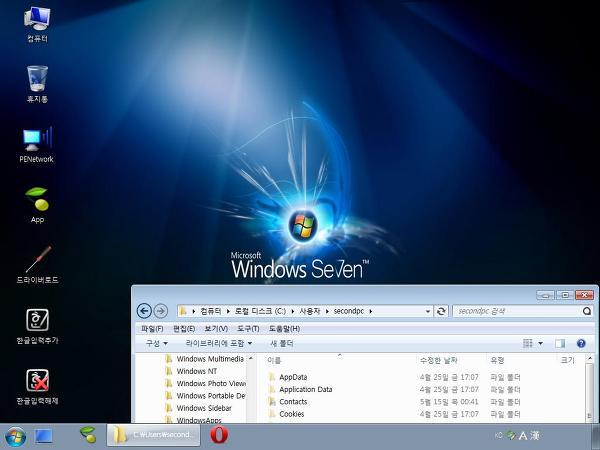Click the change view icon
Image resolution: width=600 pixels, height=450 pixels.
click(x=528, y=343)
